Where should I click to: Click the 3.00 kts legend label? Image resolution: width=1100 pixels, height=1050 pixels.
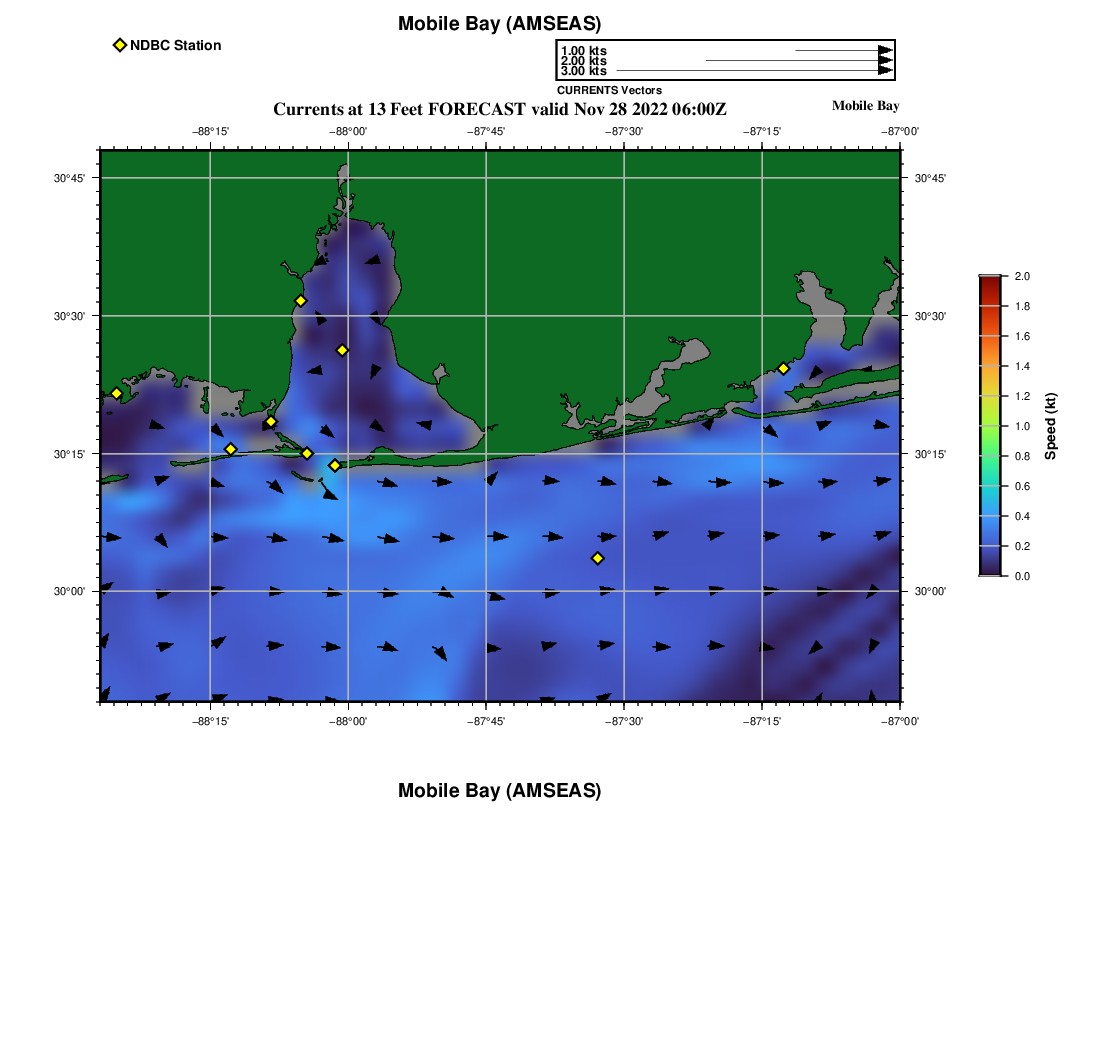[x=583, y=71]
